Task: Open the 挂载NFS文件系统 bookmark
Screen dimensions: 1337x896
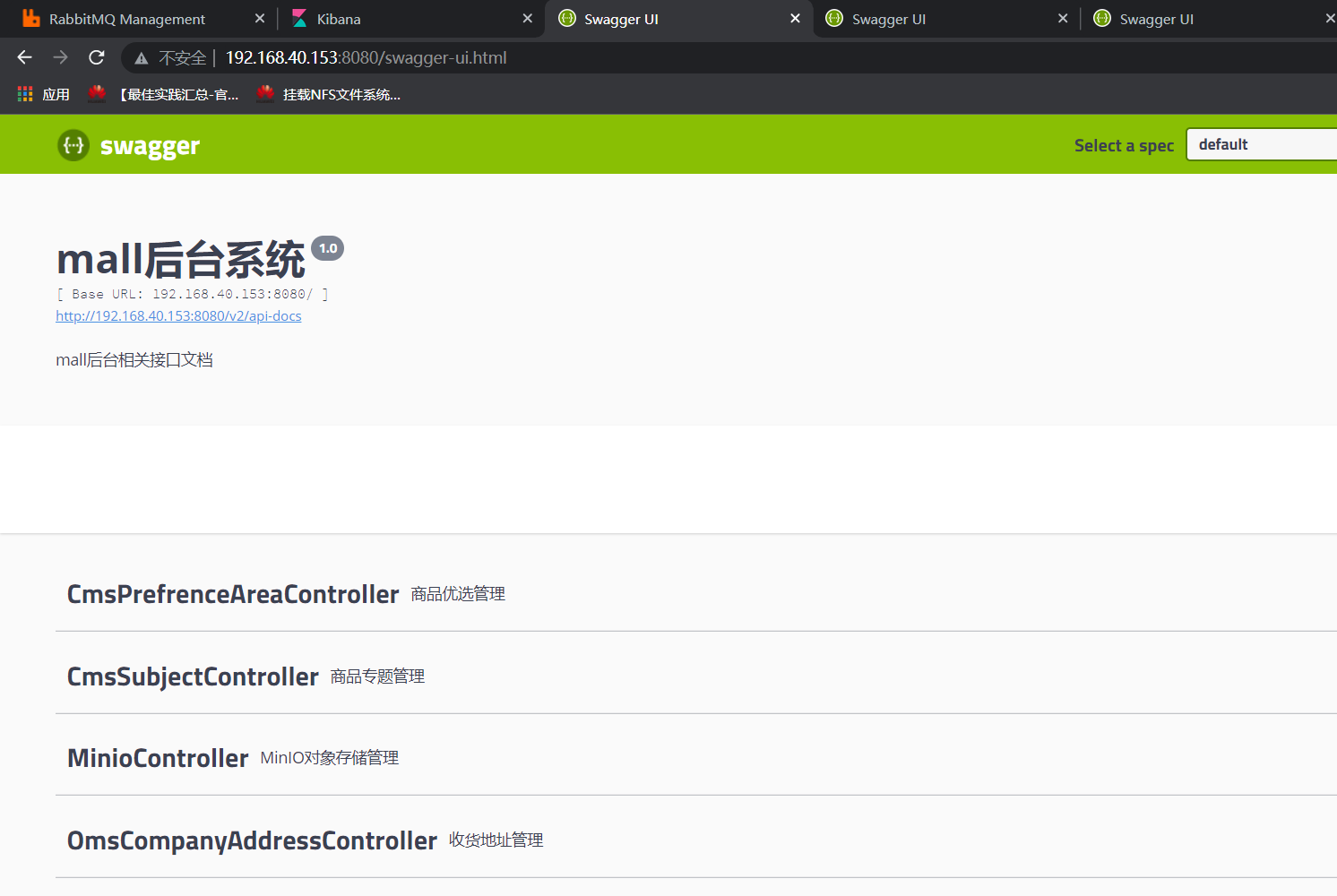Action: pyautogui.click(x=329, y=94)
